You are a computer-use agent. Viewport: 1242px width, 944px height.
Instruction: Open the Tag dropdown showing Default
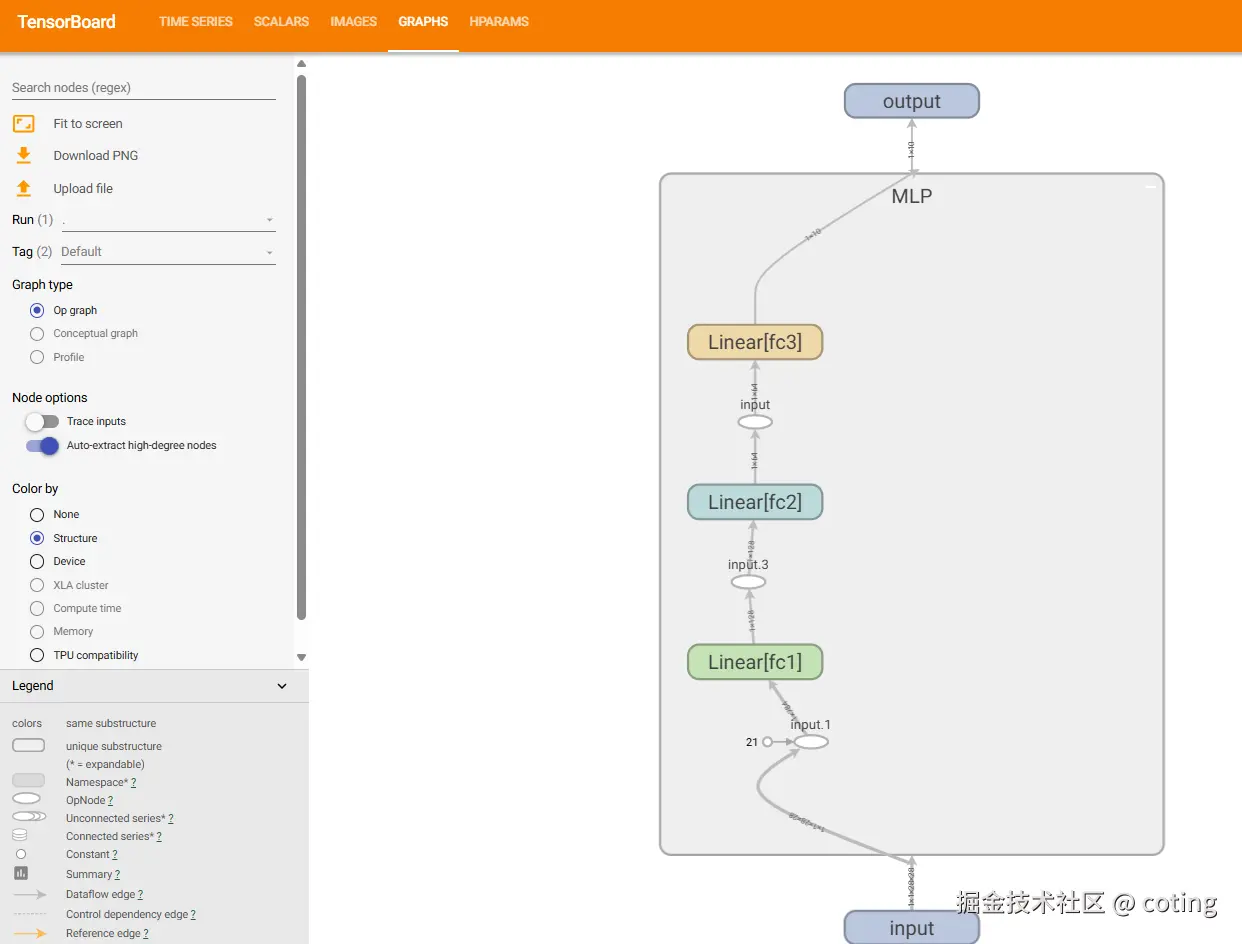[x=168, y=252]
